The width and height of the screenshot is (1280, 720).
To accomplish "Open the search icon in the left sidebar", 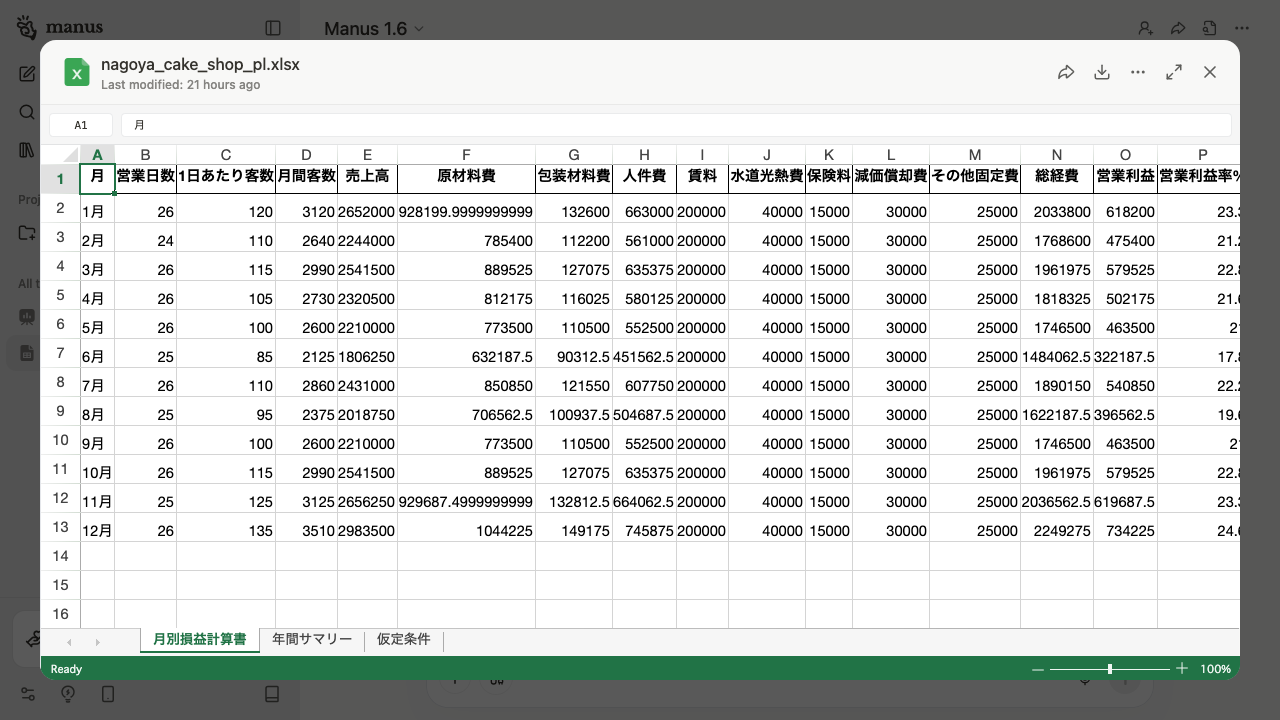I will point(27,112).
